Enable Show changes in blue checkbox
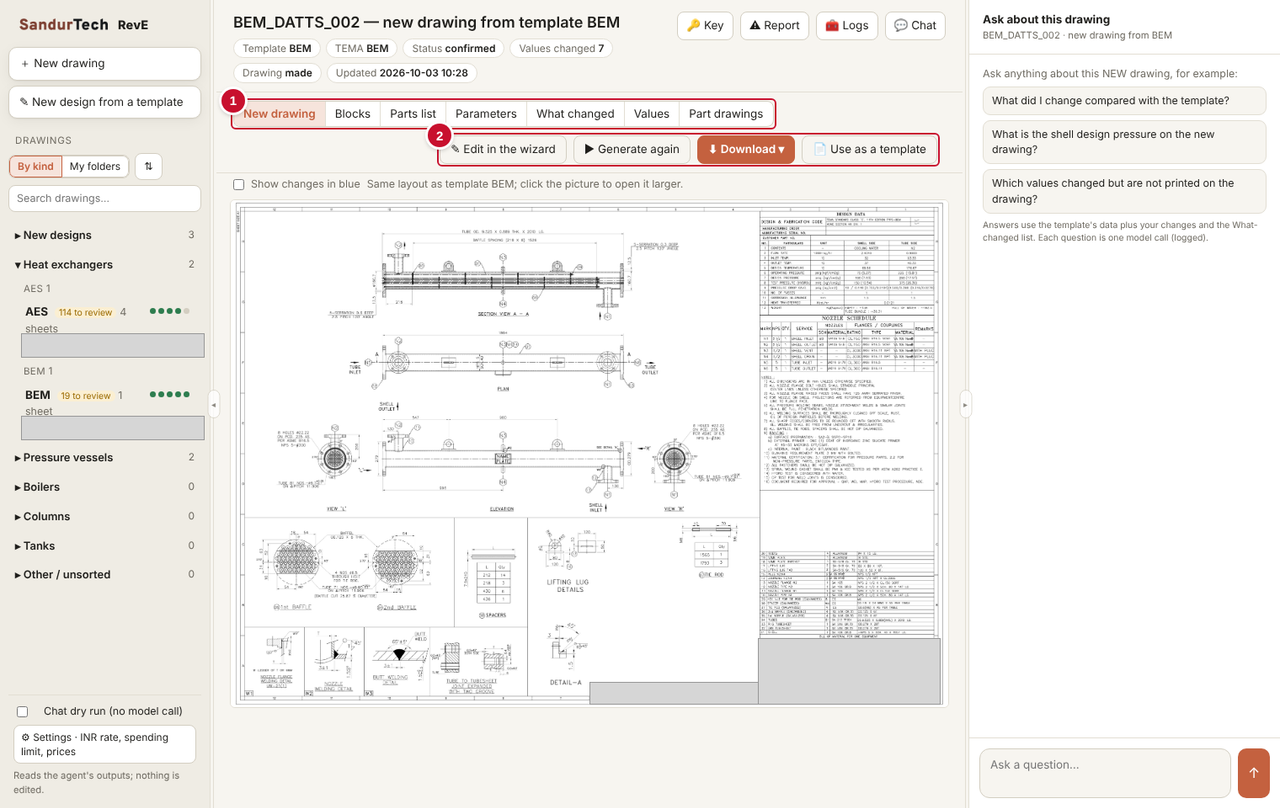 pos(239,184)
